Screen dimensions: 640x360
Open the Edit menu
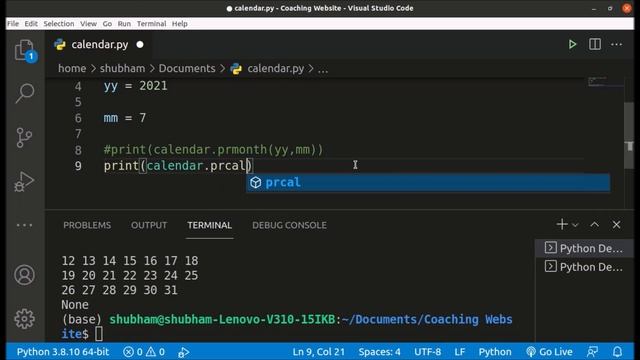(x=31, y=24)
